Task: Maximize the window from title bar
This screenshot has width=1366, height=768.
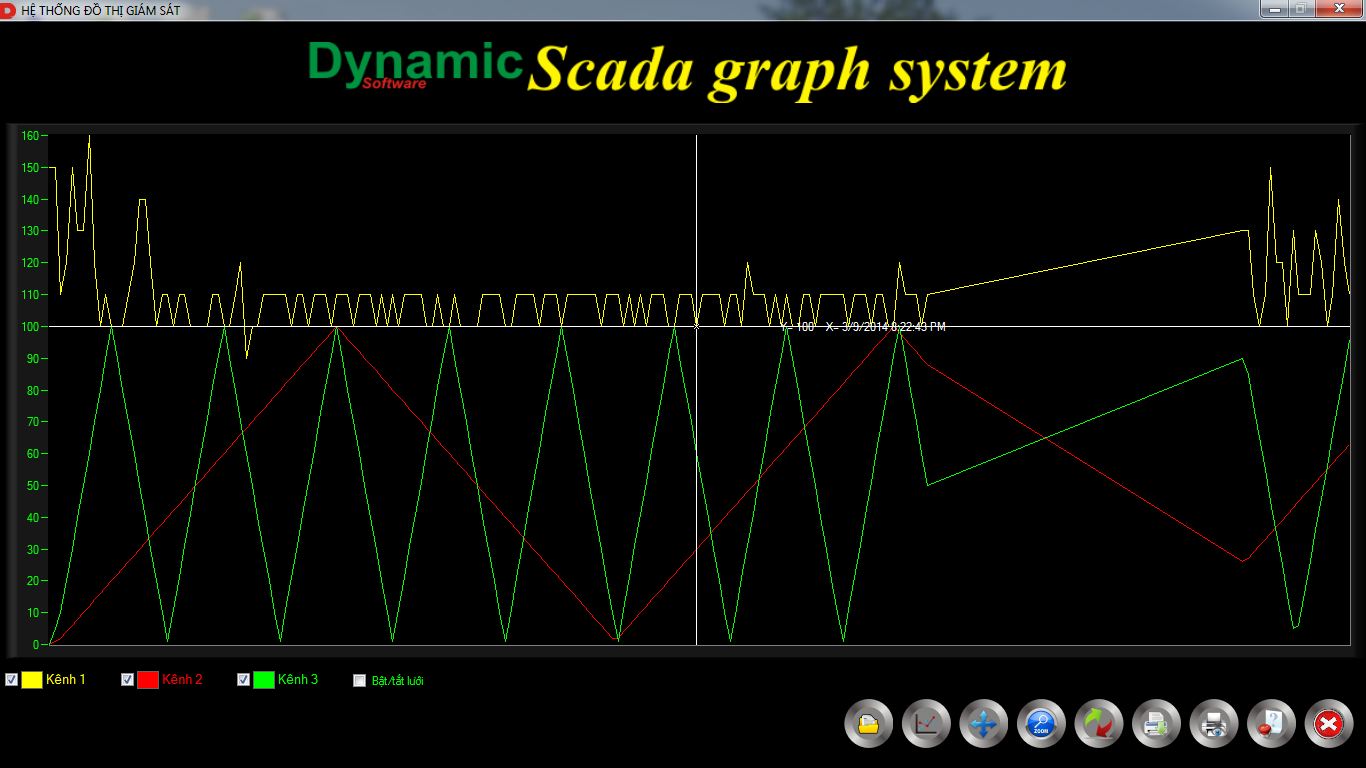Action: click(1300, 8)
